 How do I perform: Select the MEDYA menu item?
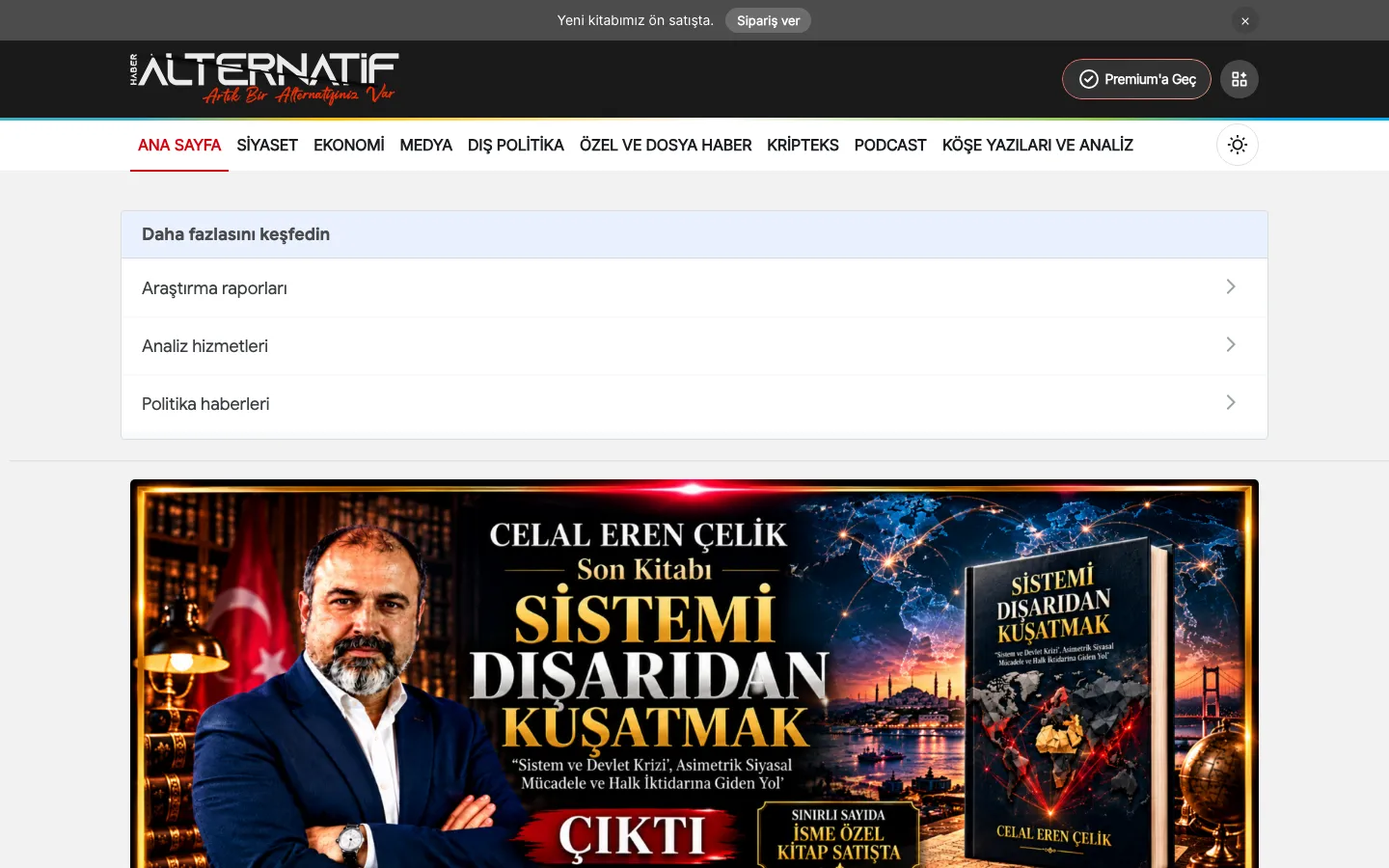coord(426,145)
